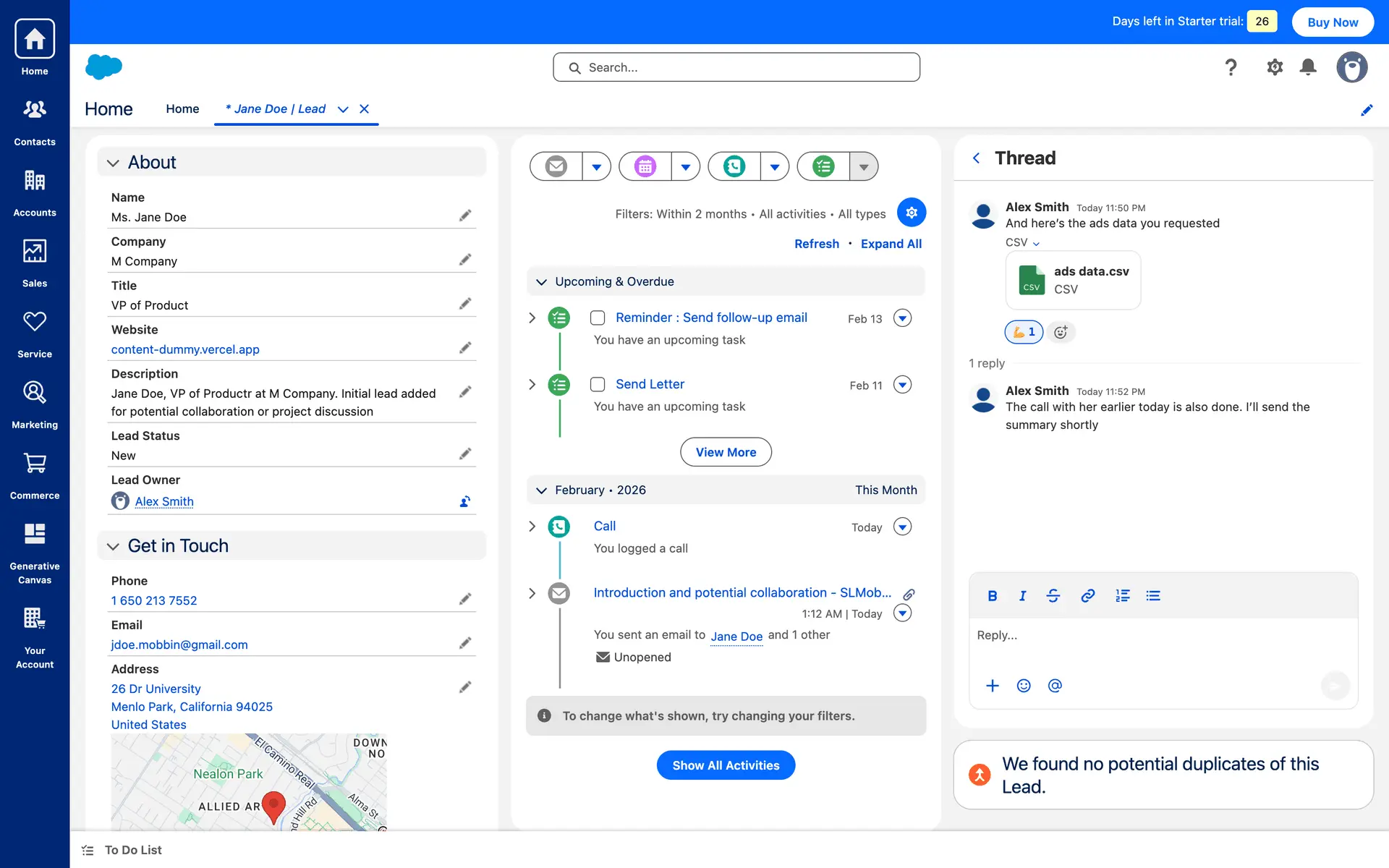Open the dropdown next to the email icon
The height and width of the screenshot is (868, 1389).
596,166
